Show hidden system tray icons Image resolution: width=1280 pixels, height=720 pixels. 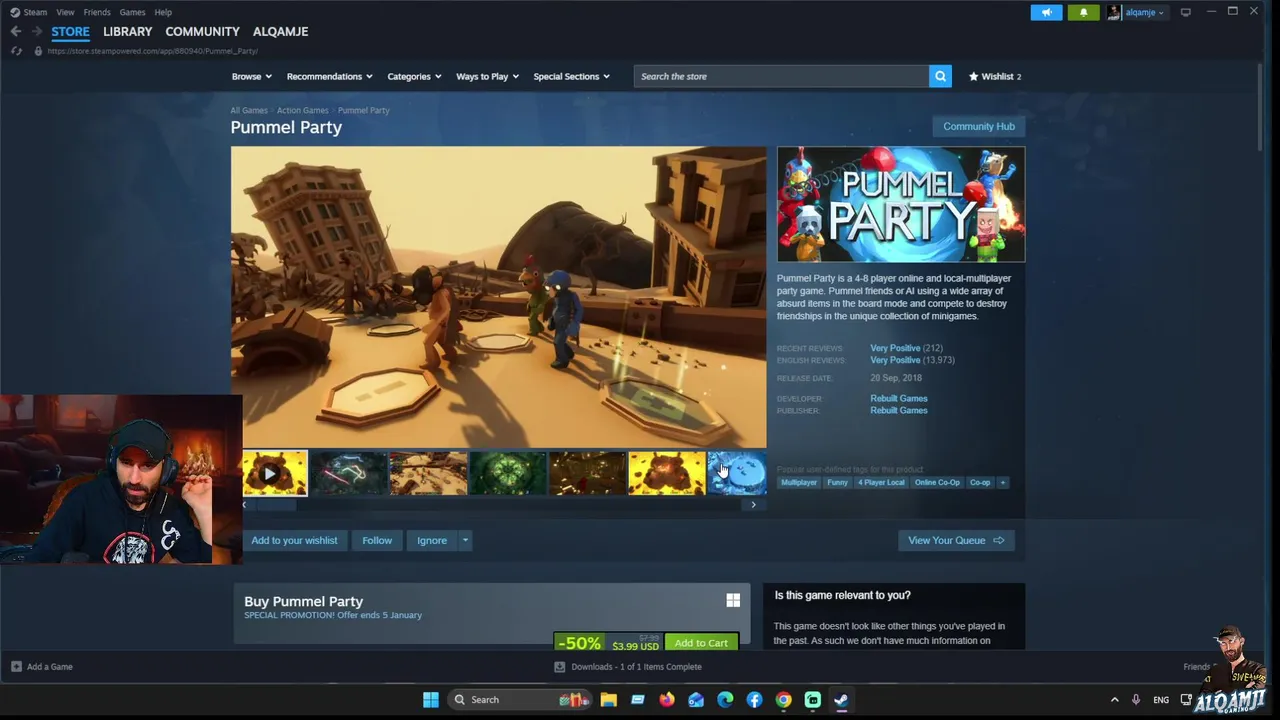1114,699
